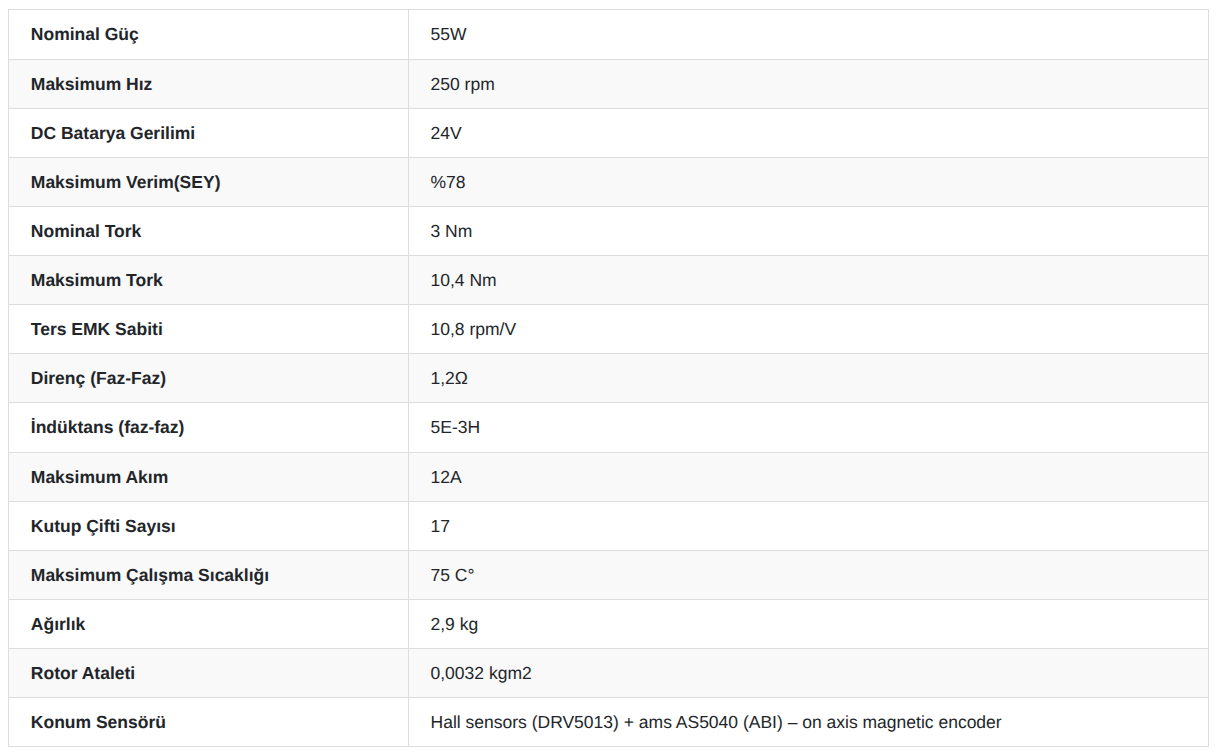Click the Direnç (Faz-Faz) label
This screenshot has height=754, width=1217.
[x=98, y=378]
